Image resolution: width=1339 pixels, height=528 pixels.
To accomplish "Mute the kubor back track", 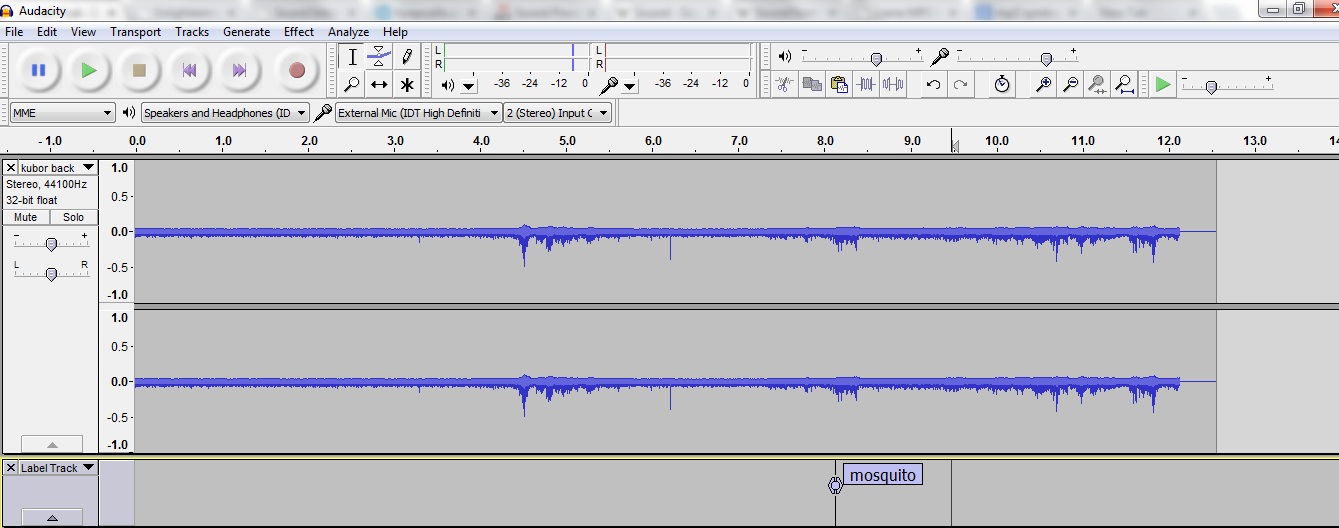I will click(26, 217).
